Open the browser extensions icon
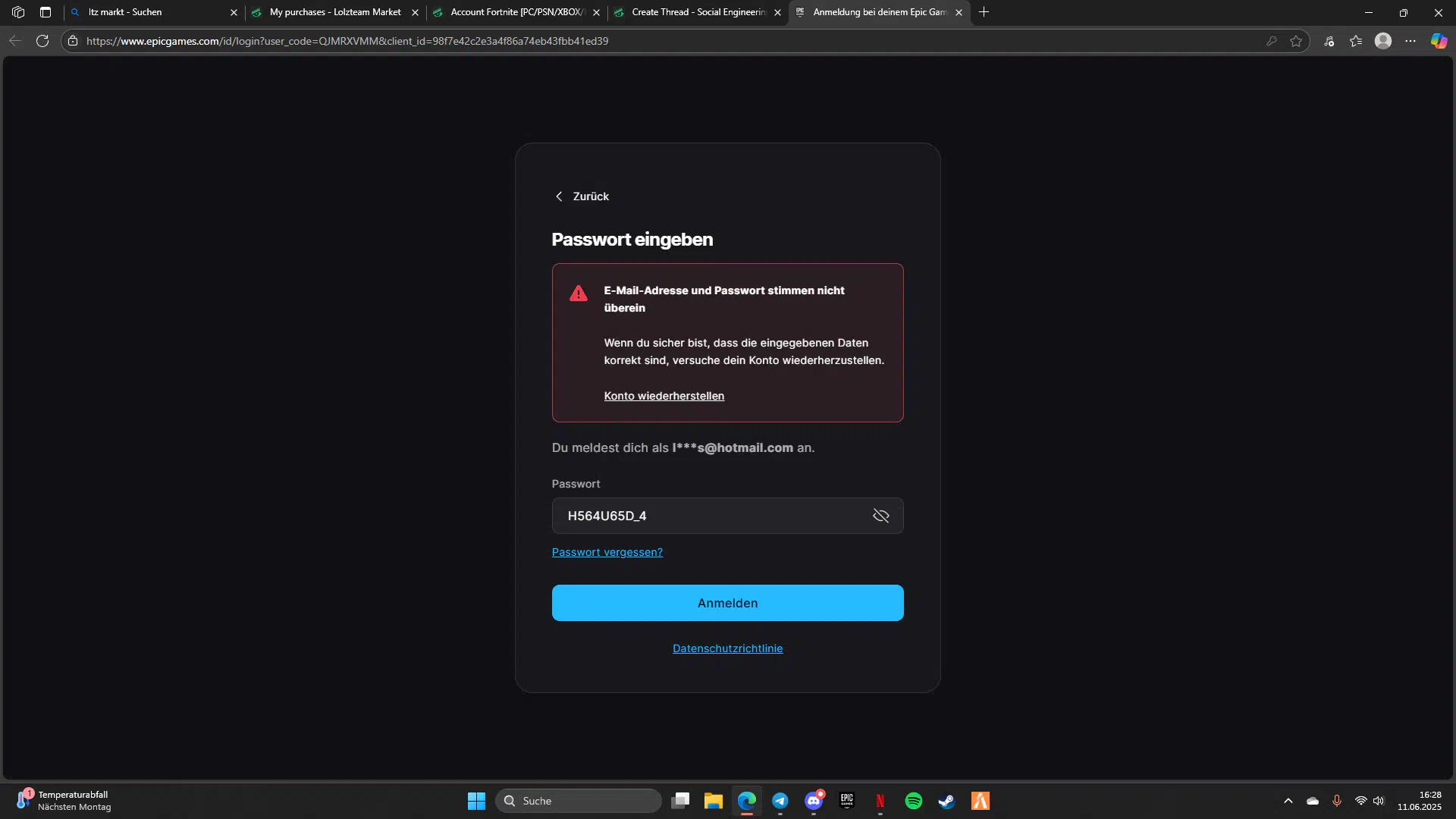 (1329, 41)
